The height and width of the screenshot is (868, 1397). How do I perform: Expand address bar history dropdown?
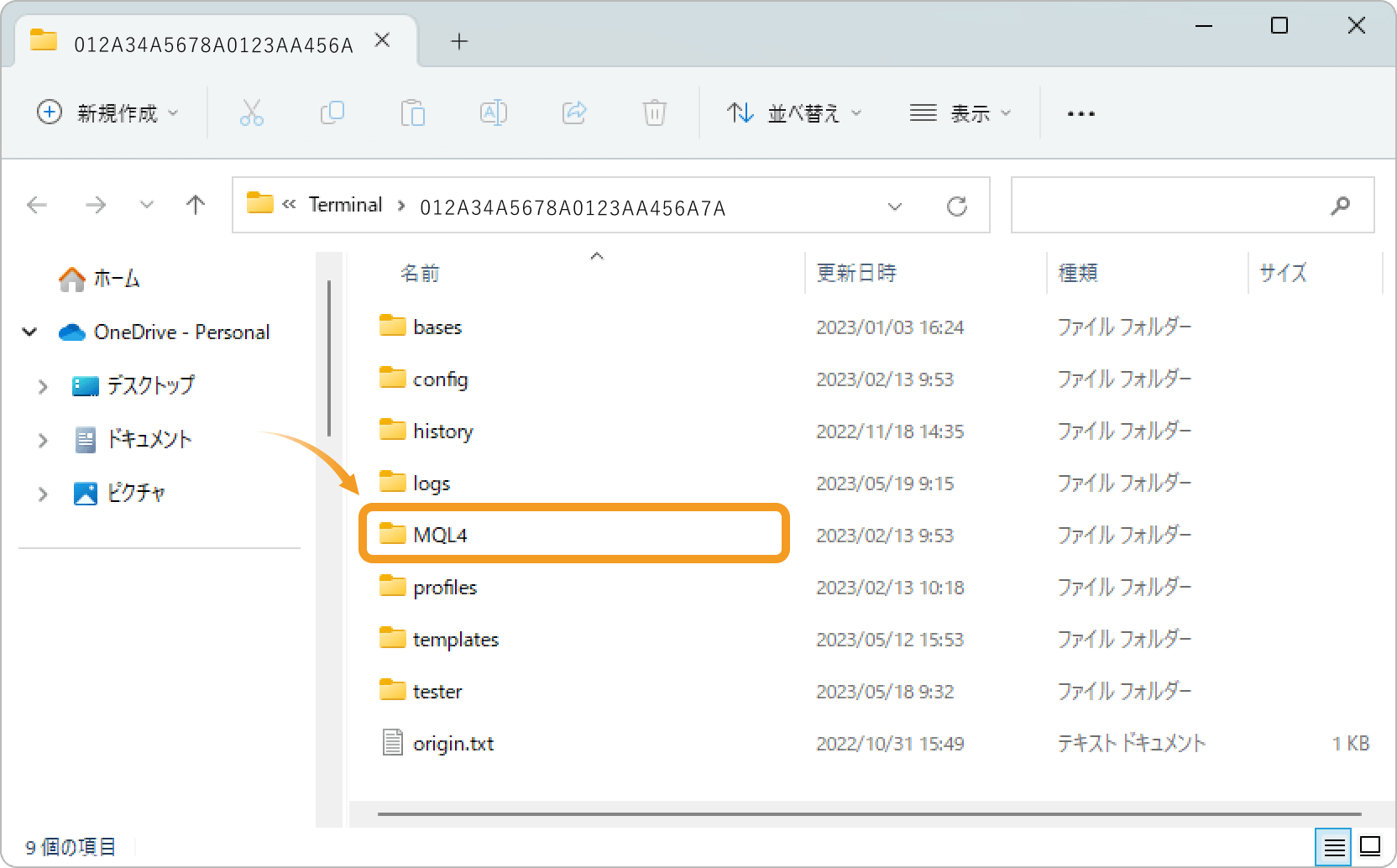[x=895, y=206]
